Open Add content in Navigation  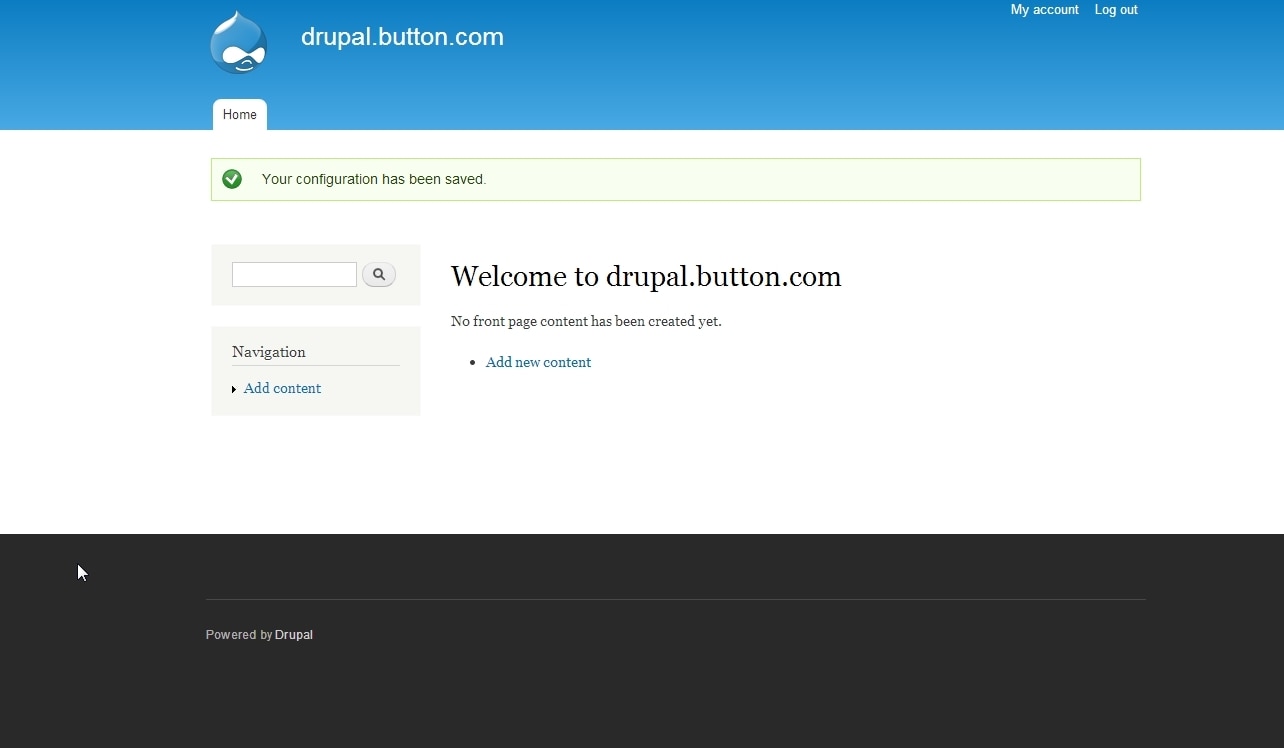[282, 388]
